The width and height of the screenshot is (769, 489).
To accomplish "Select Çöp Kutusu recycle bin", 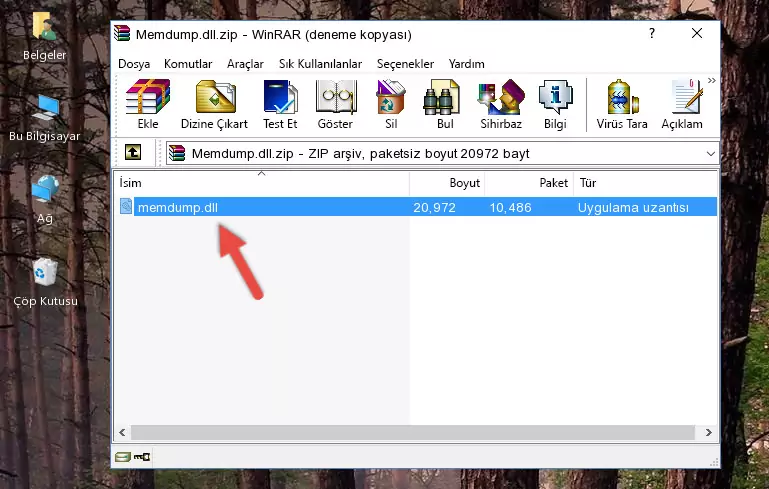I will (x=45, y=283).
